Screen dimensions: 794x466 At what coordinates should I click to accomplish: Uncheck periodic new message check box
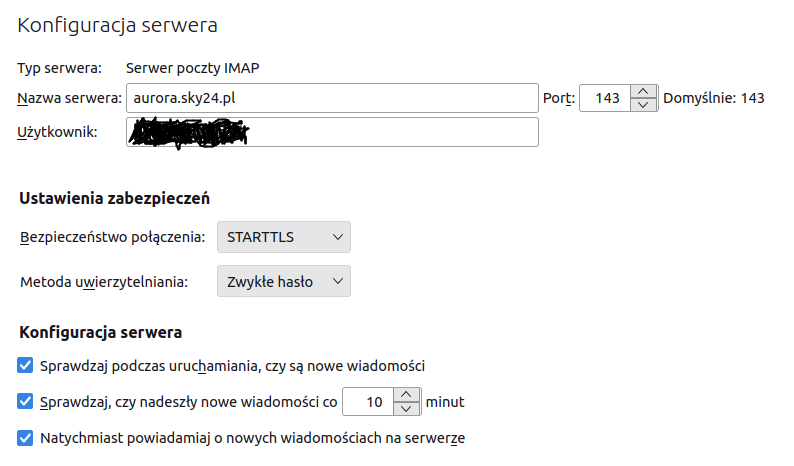pyautogui.click(x=26, y=402)
